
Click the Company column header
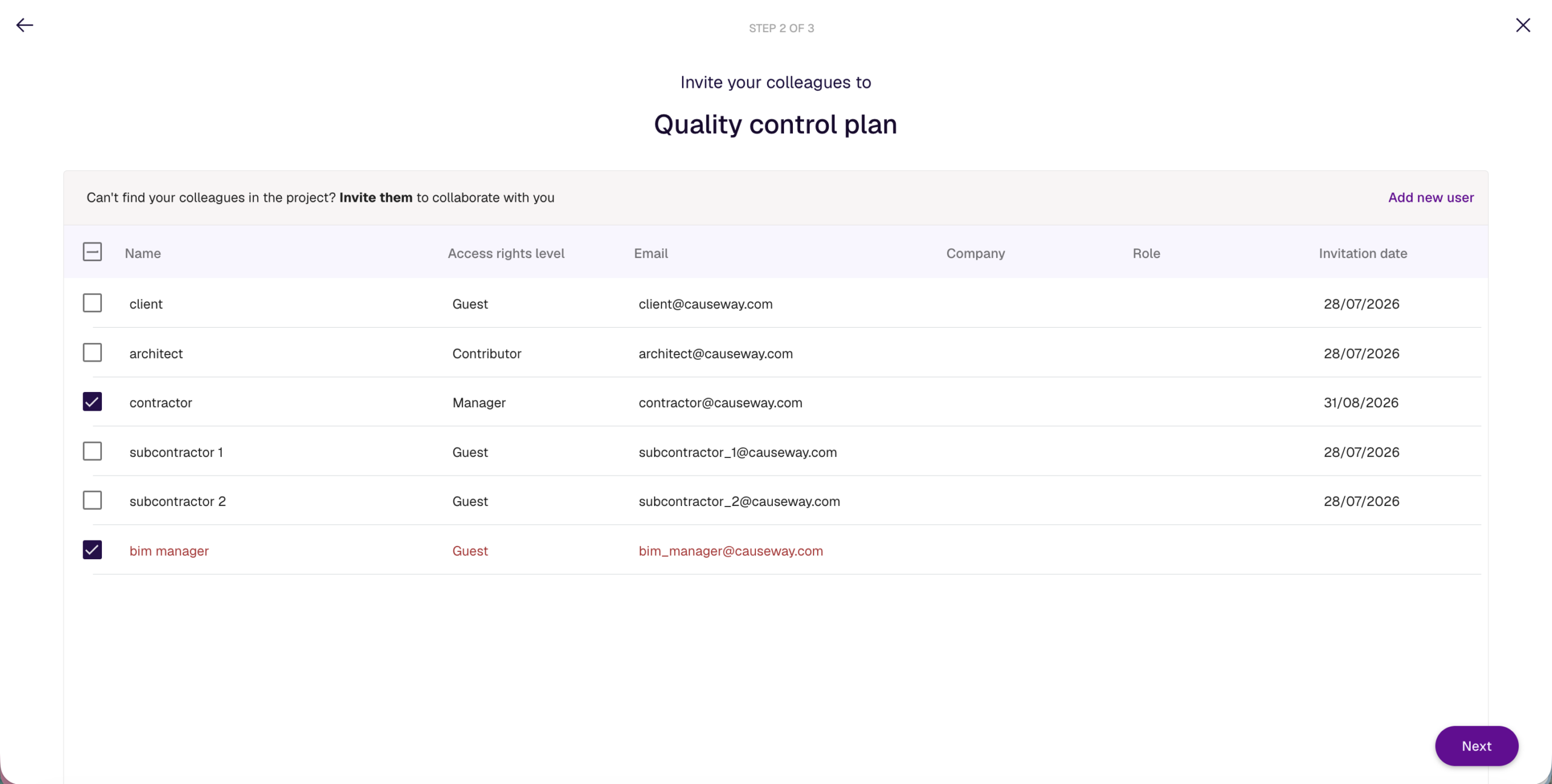975,253
